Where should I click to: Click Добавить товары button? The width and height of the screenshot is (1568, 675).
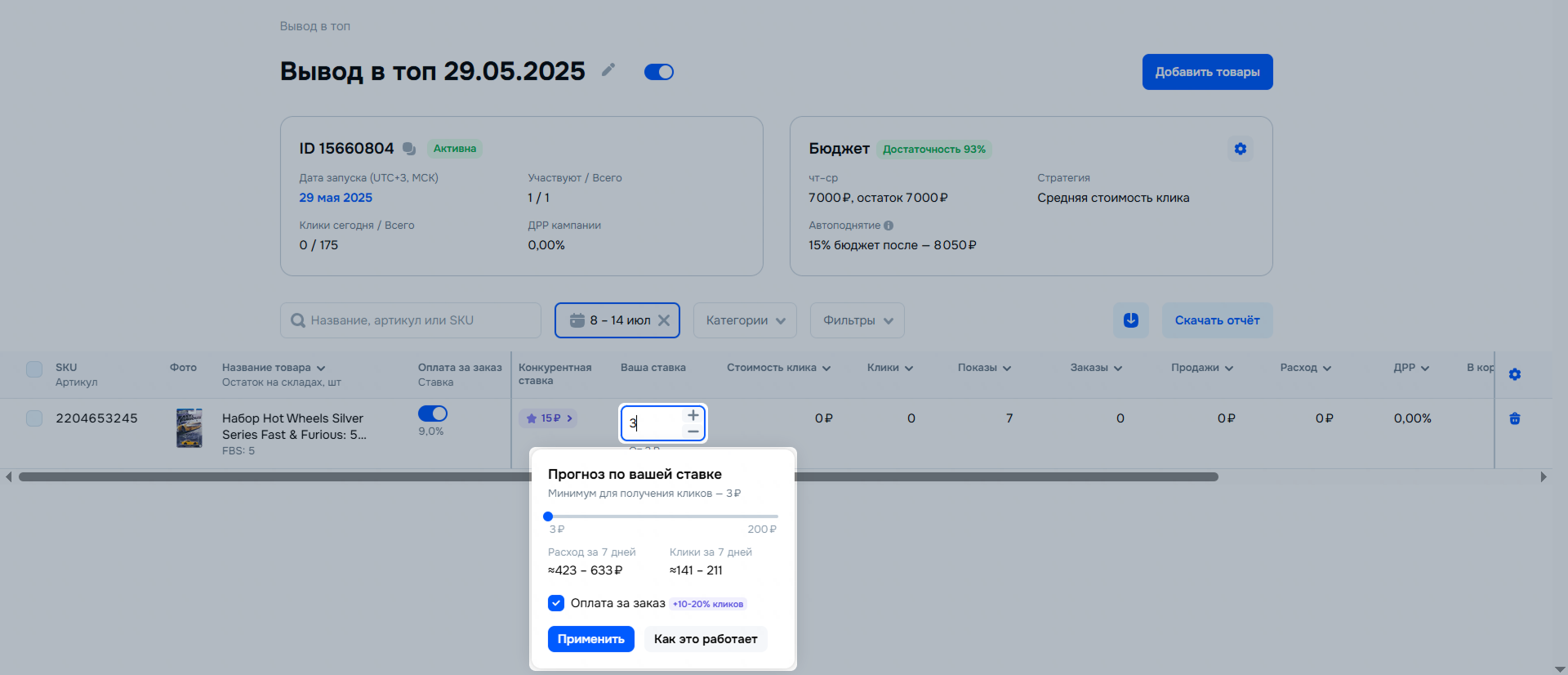pos(1206,72)
